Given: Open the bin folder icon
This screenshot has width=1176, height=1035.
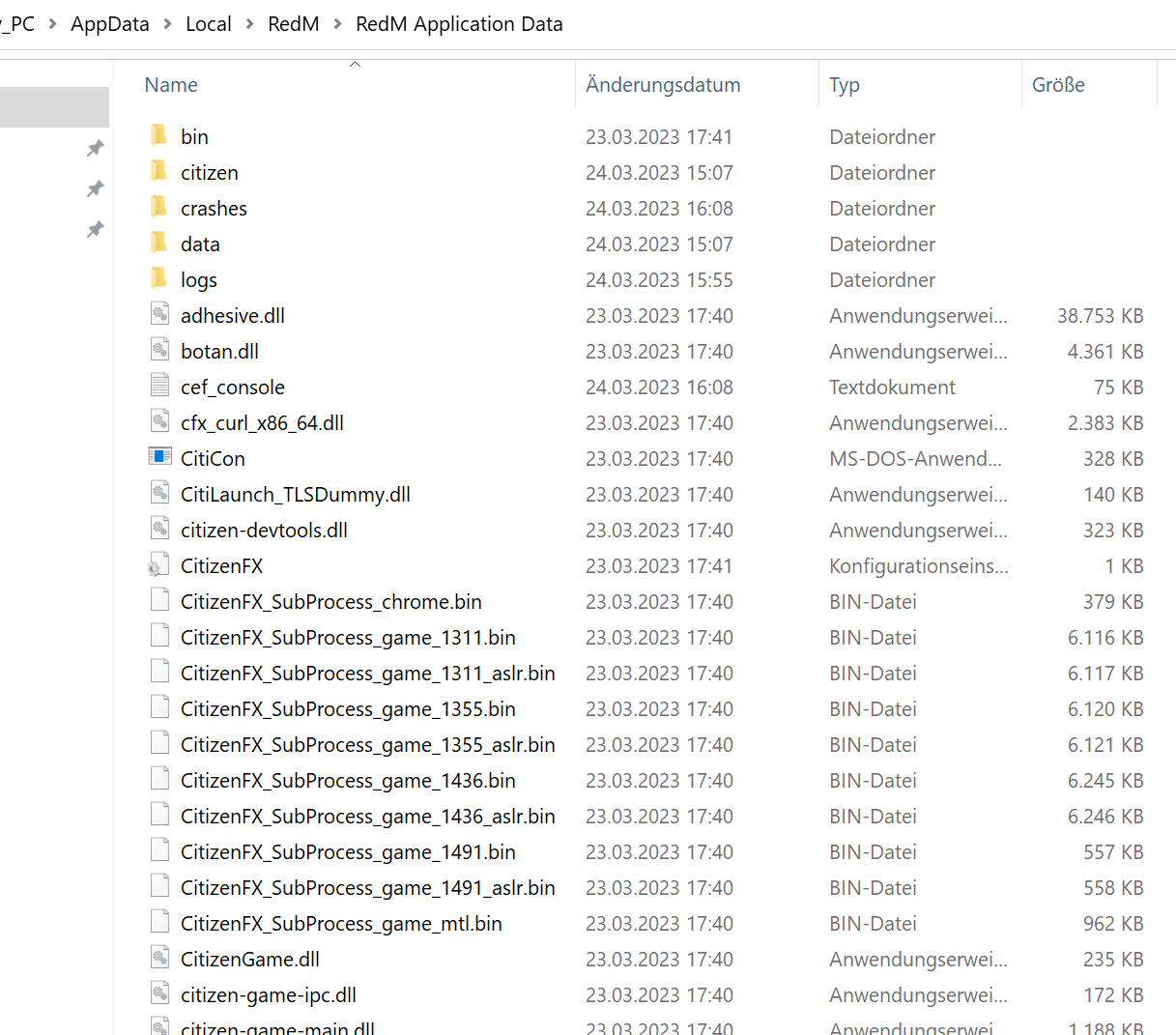Looking at the screenshot, I should (x=159, y=135).
